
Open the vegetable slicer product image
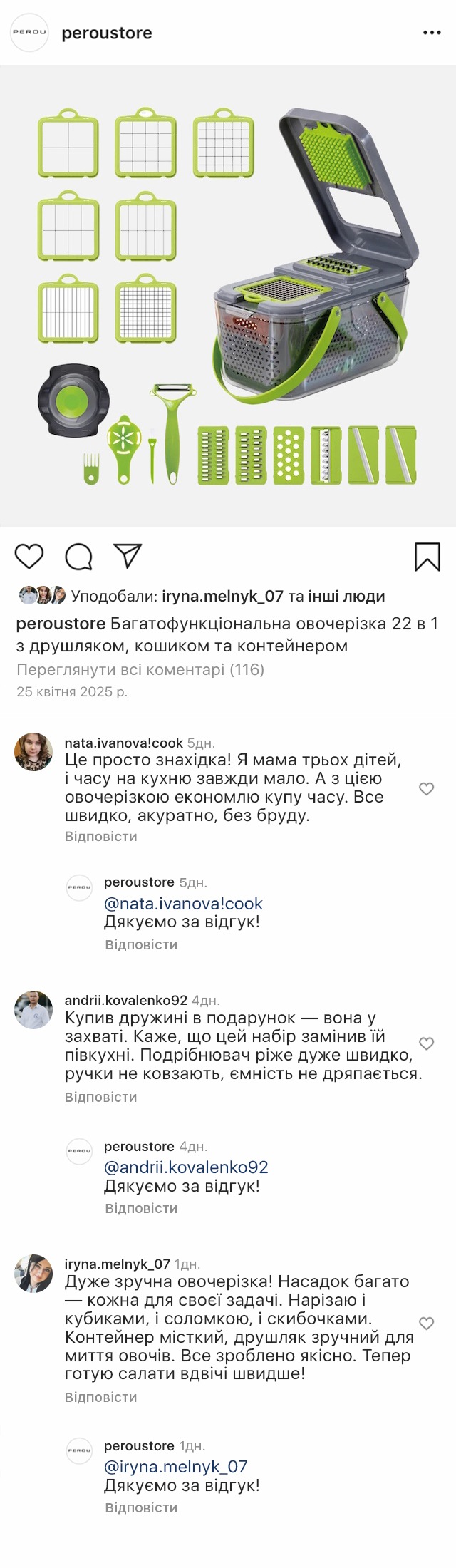tap(228, 296)
